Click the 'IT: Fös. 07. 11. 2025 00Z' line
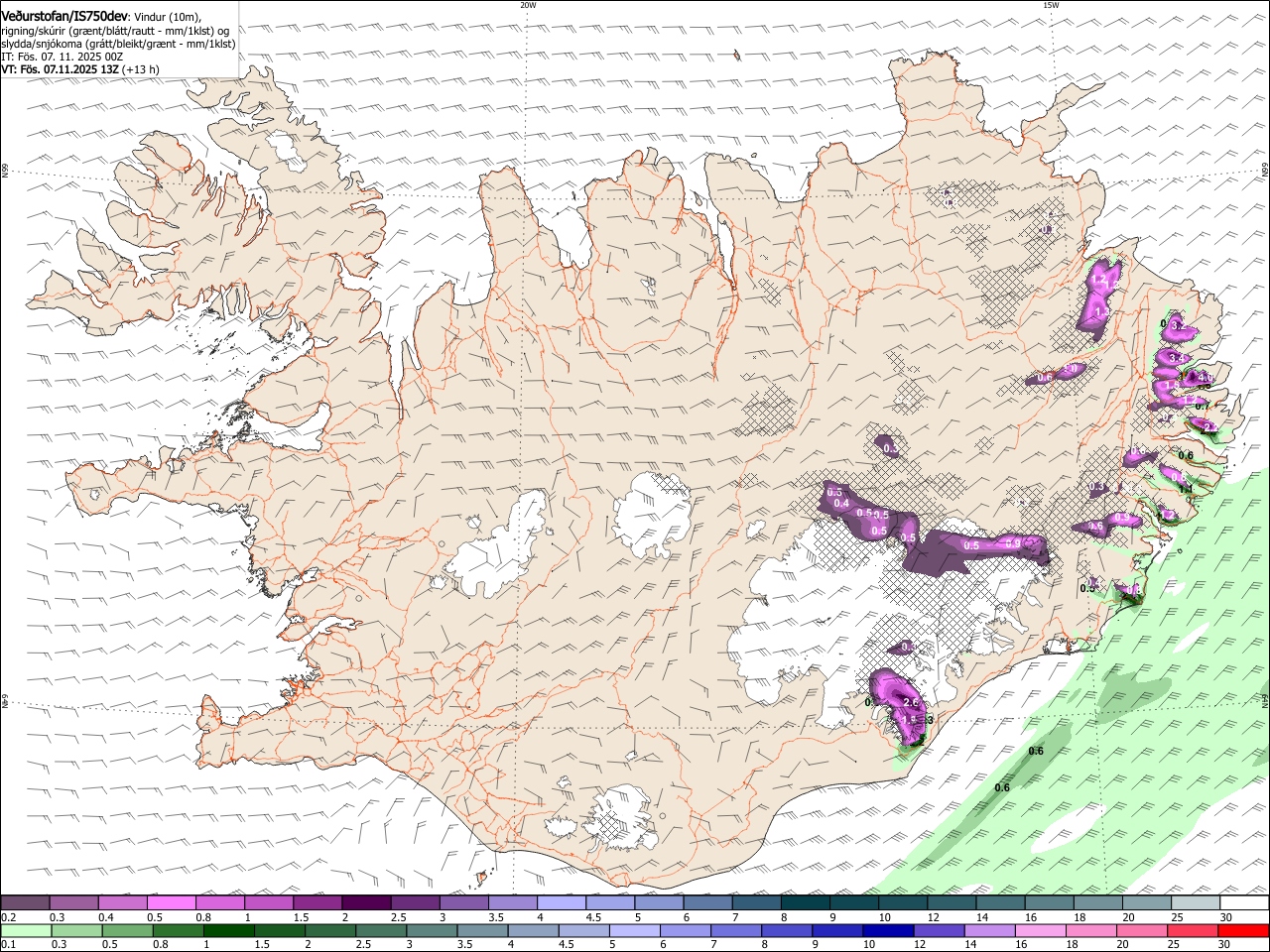Image resolution: width=1270 pixels, height=952 pixels. [63, 57]
